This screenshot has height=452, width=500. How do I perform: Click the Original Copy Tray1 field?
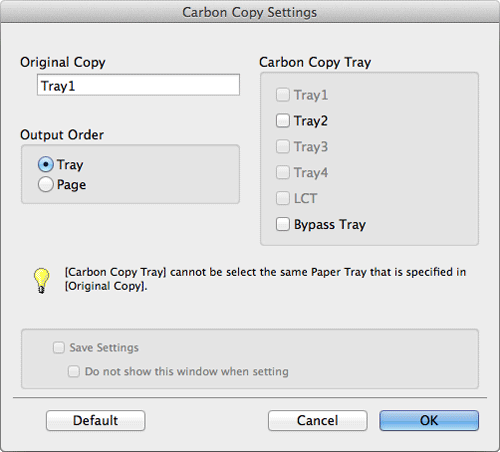[138, 85]
